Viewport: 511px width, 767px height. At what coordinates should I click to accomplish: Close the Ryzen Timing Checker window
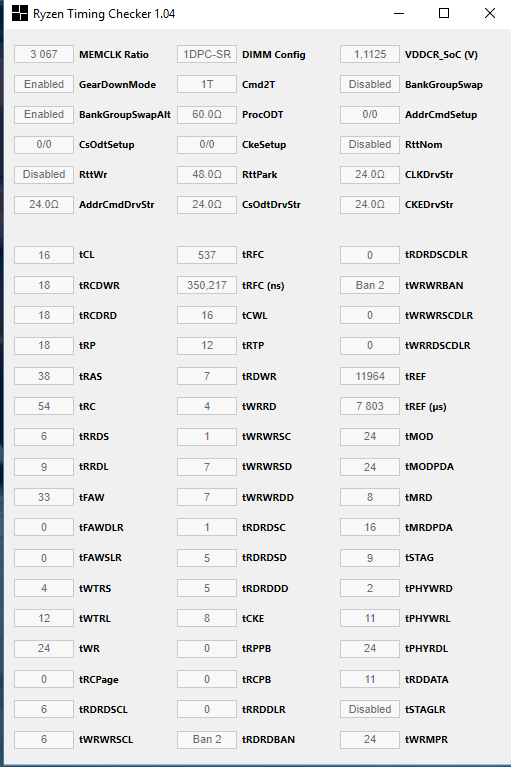click(x=489, y=14)
